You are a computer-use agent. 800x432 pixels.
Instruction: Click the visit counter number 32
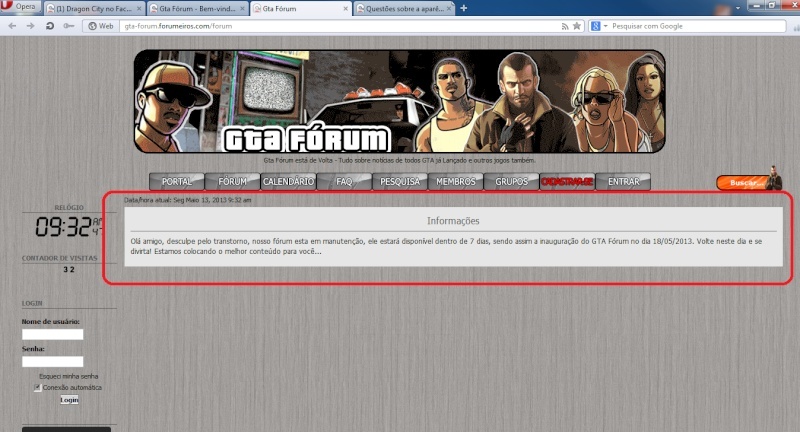point(69,269)
